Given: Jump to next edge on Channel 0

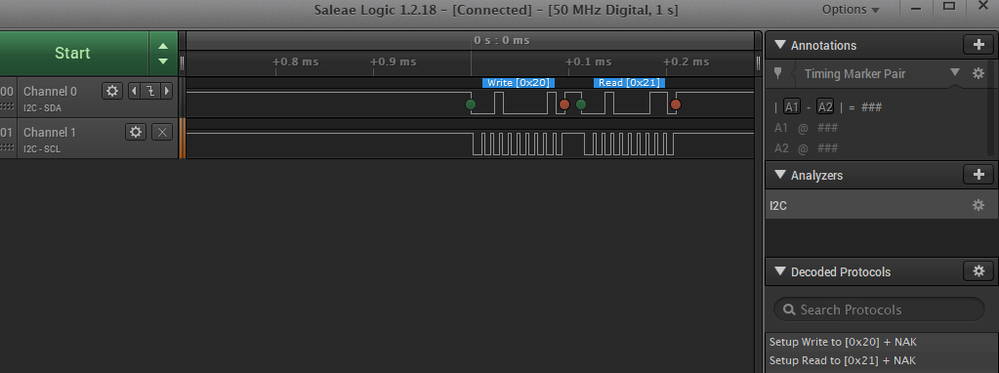Looking at the screenshot, I should [167, 91].
